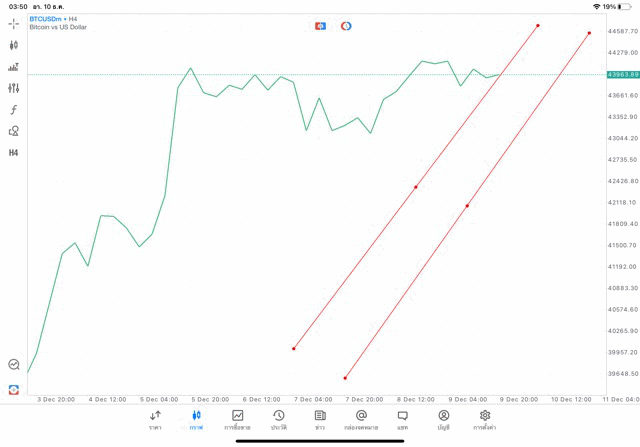Open the กล่องจดหมาย (Mailbox) tab
This screenshot has width=640, height=447.
click(x=361, y=420)
